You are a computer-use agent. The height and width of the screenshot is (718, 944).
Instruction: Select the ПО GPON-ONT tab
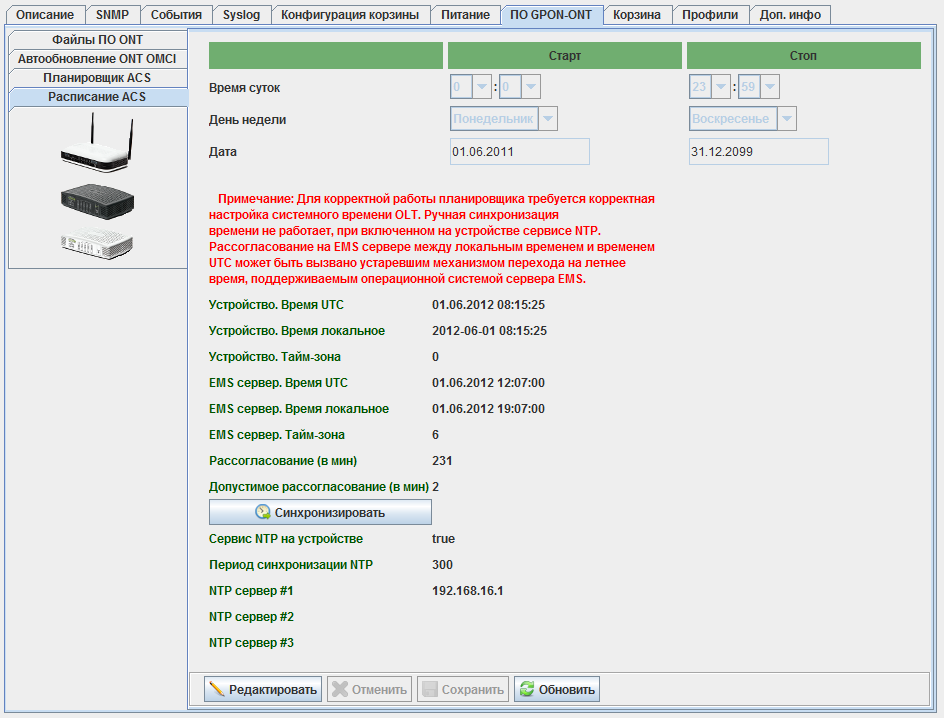(x=551, y=14)
